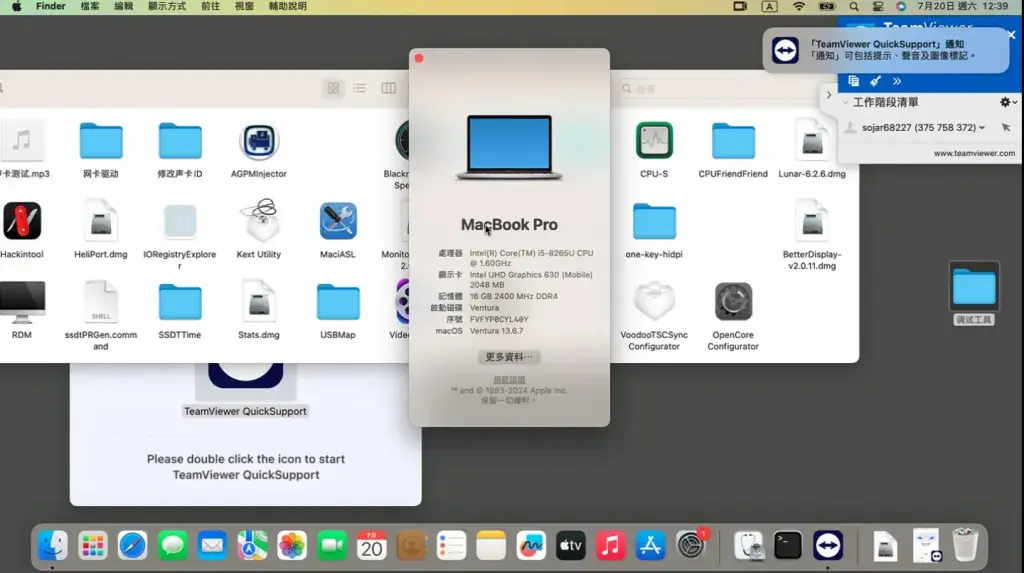Open the Hackintool app icon
The height and width of the screenshot is (573, 1024).
(22, 221)
